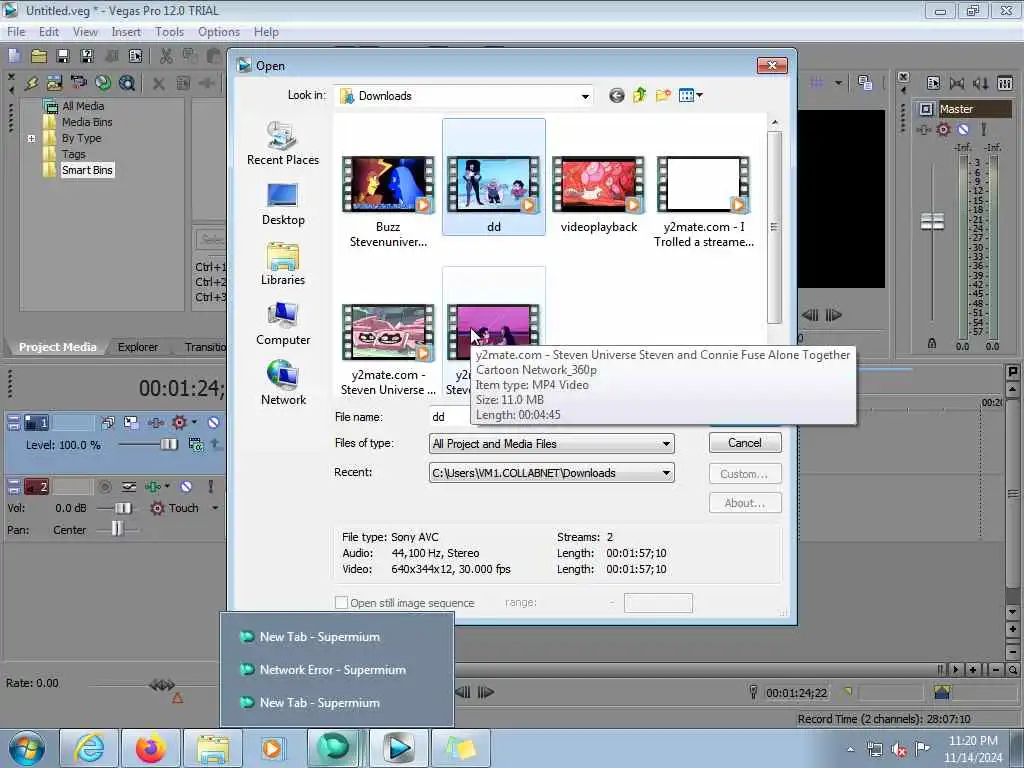Viewport: 1024px width, 768px height.
Task: Choose Network Error - Supermium window
Action: [332, 669]
